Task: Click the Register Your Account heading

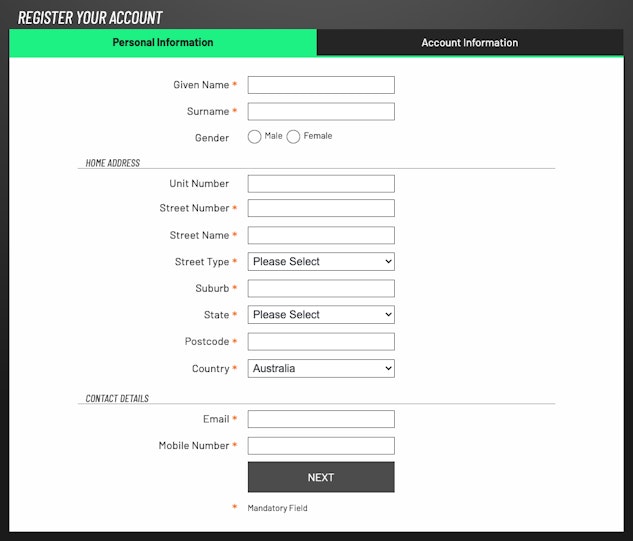Action: tap(90, 17)
